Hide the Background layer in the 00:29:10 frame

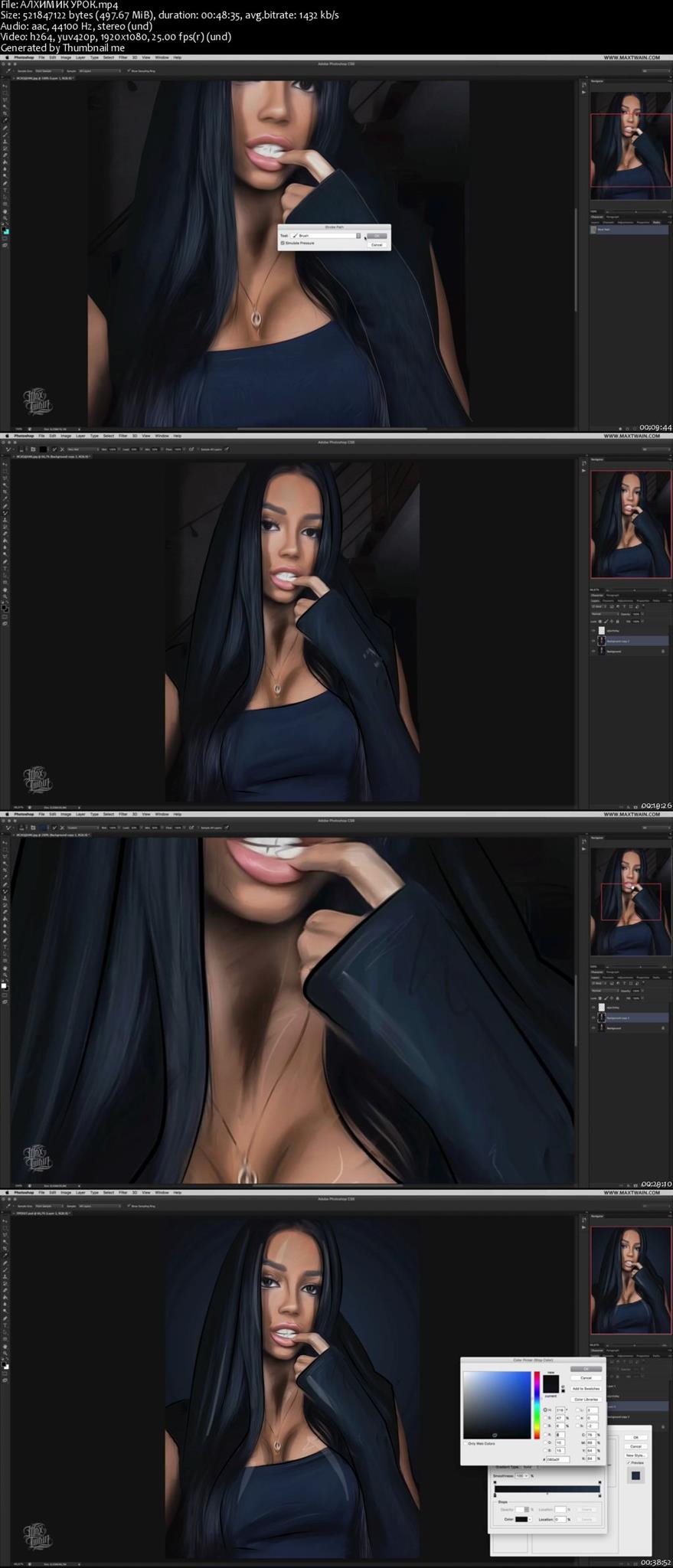593,1028
